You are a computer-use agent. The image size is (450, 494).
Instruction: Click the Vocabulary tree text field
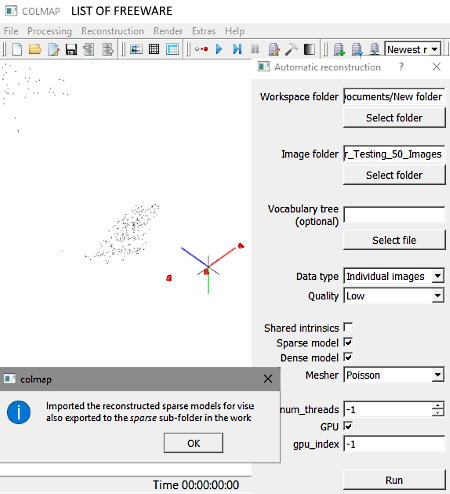click(394, 215)
